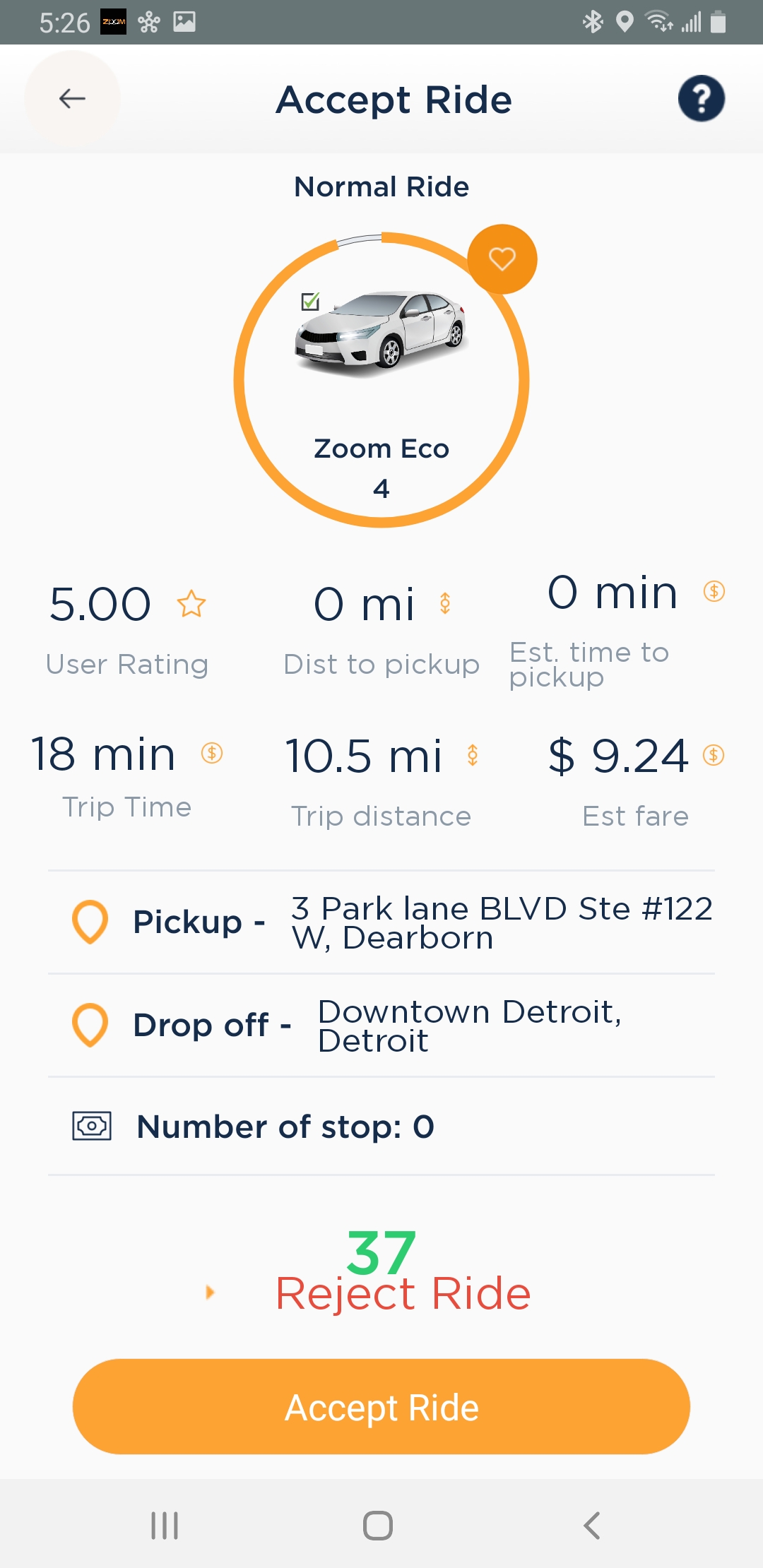Tap the Pickup location pin icon
The height and width of the screenshot is (1568, 763).
[x=90, y=922]
